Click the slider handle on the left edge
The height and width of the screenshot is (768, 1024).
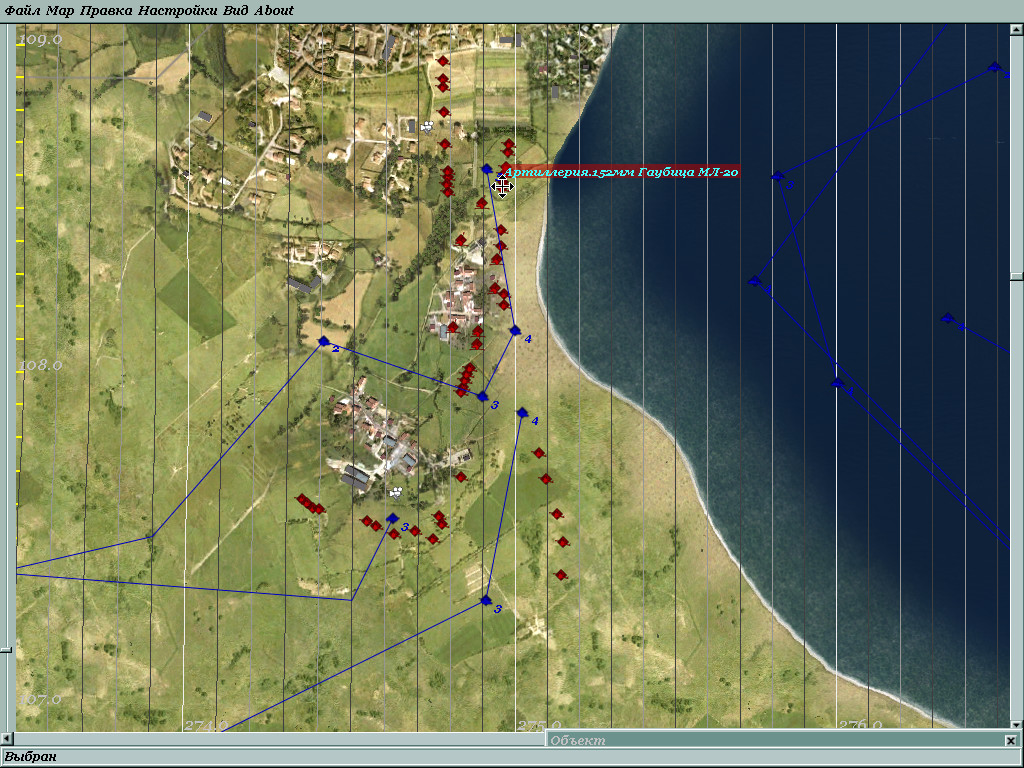tap(6, 650)
